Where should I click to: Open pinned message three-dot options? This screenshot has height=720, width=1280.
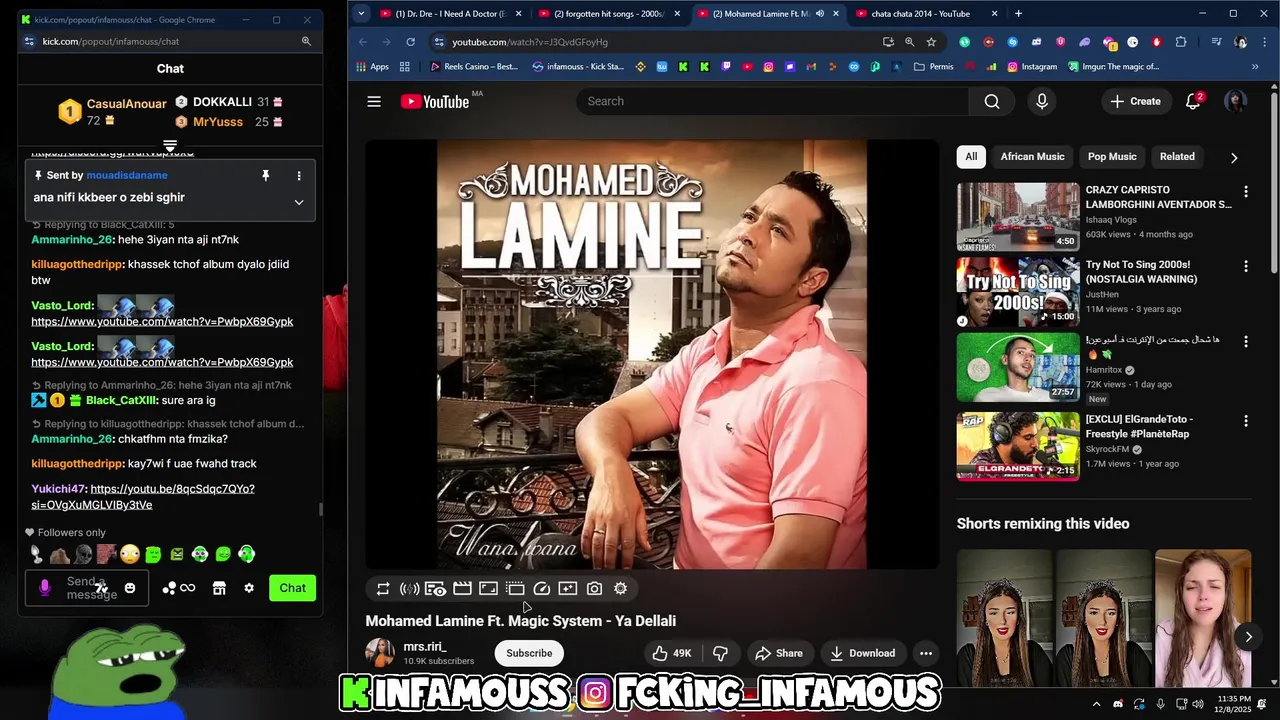(298, 176)
